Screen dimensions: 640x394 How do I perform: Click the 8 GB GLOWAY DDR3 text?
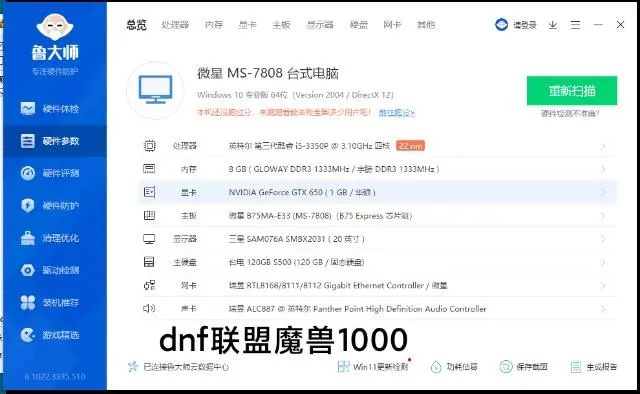point(334,169)
